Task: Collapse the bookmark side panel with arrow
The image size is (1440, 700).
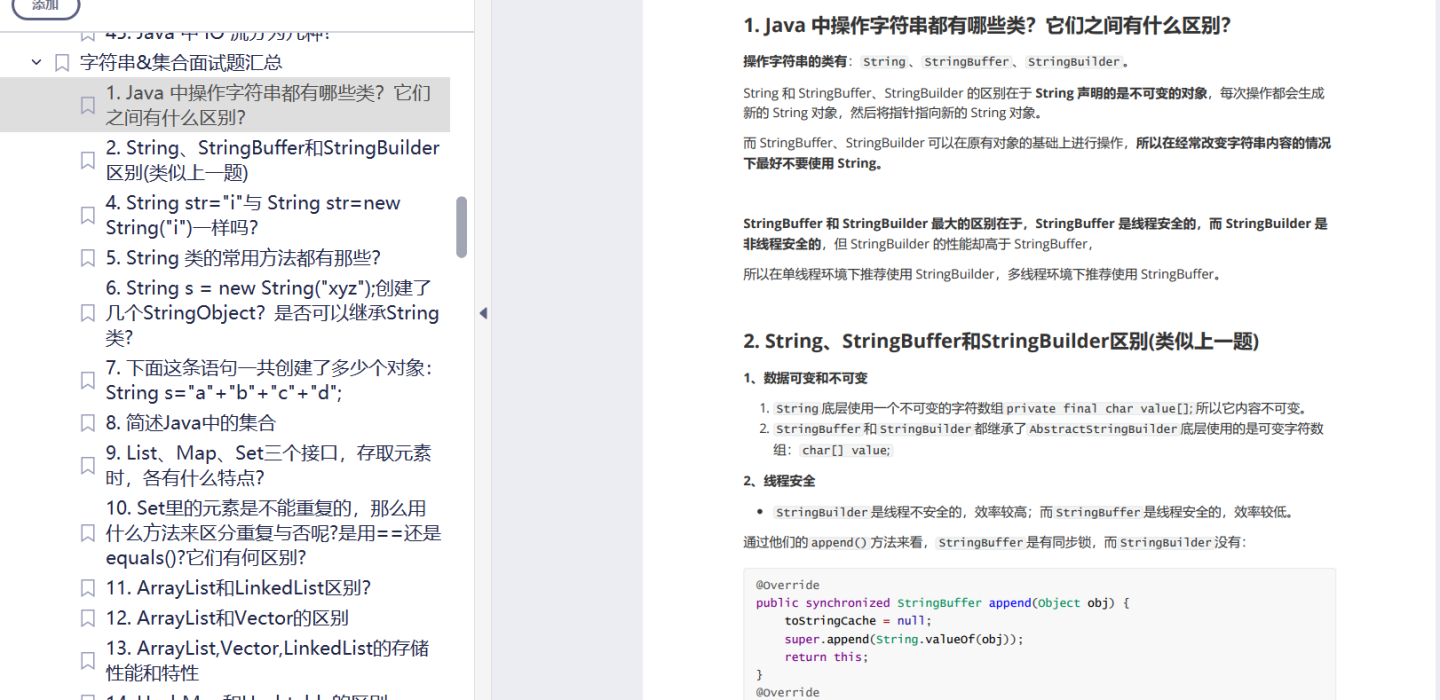Action: (x=483, y=313)
